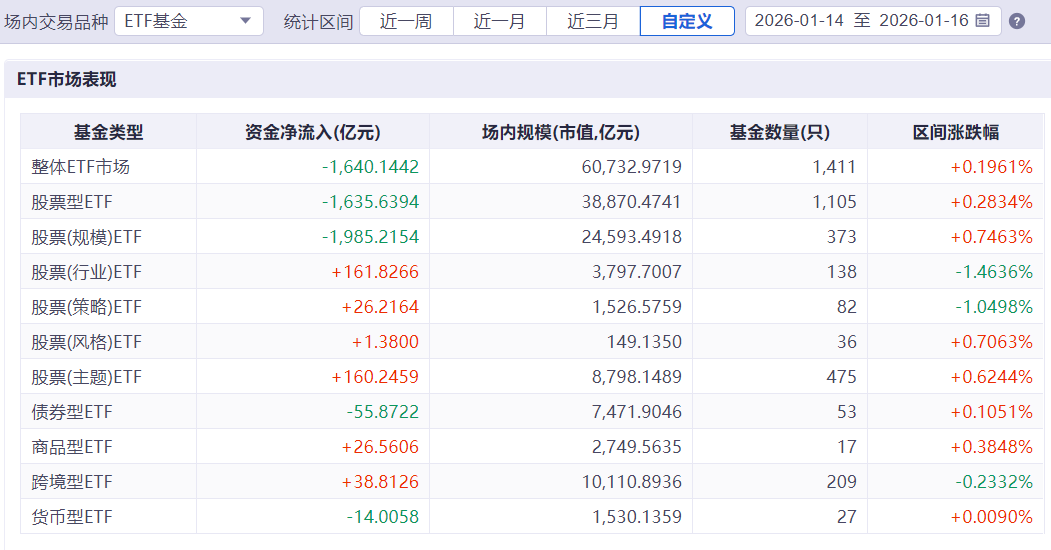1051x550 pixels.
Task: Select the 股票(主题)ETF row label
Action: (86, 376)
